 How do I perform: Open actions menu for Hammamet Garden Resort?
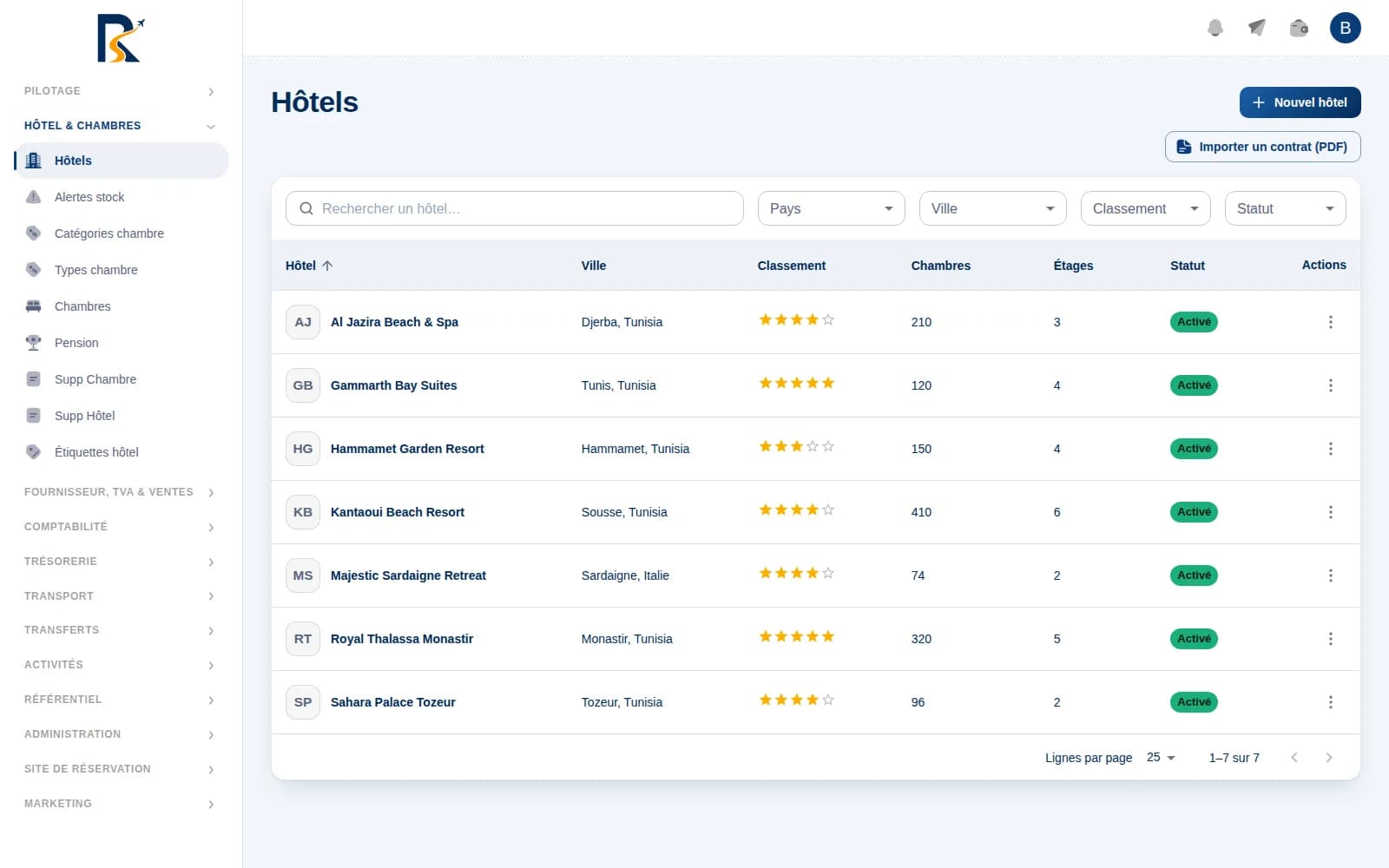click(1330, 449)
